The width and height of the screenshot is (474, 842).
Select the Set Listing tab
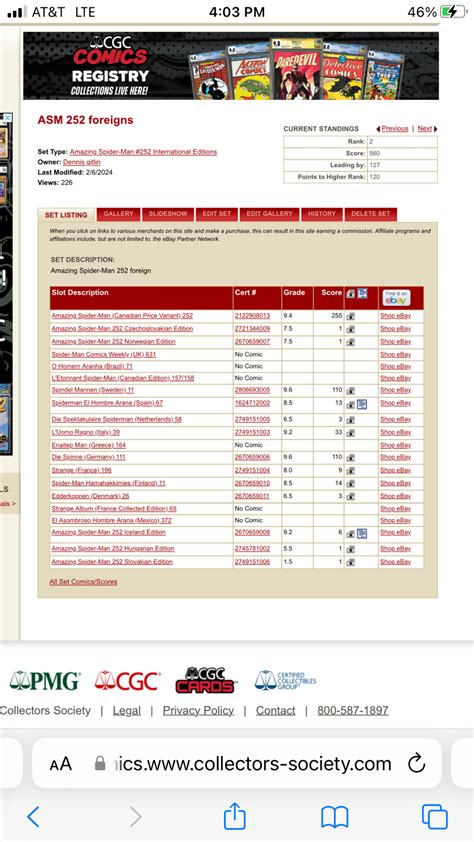pos(66,215)
